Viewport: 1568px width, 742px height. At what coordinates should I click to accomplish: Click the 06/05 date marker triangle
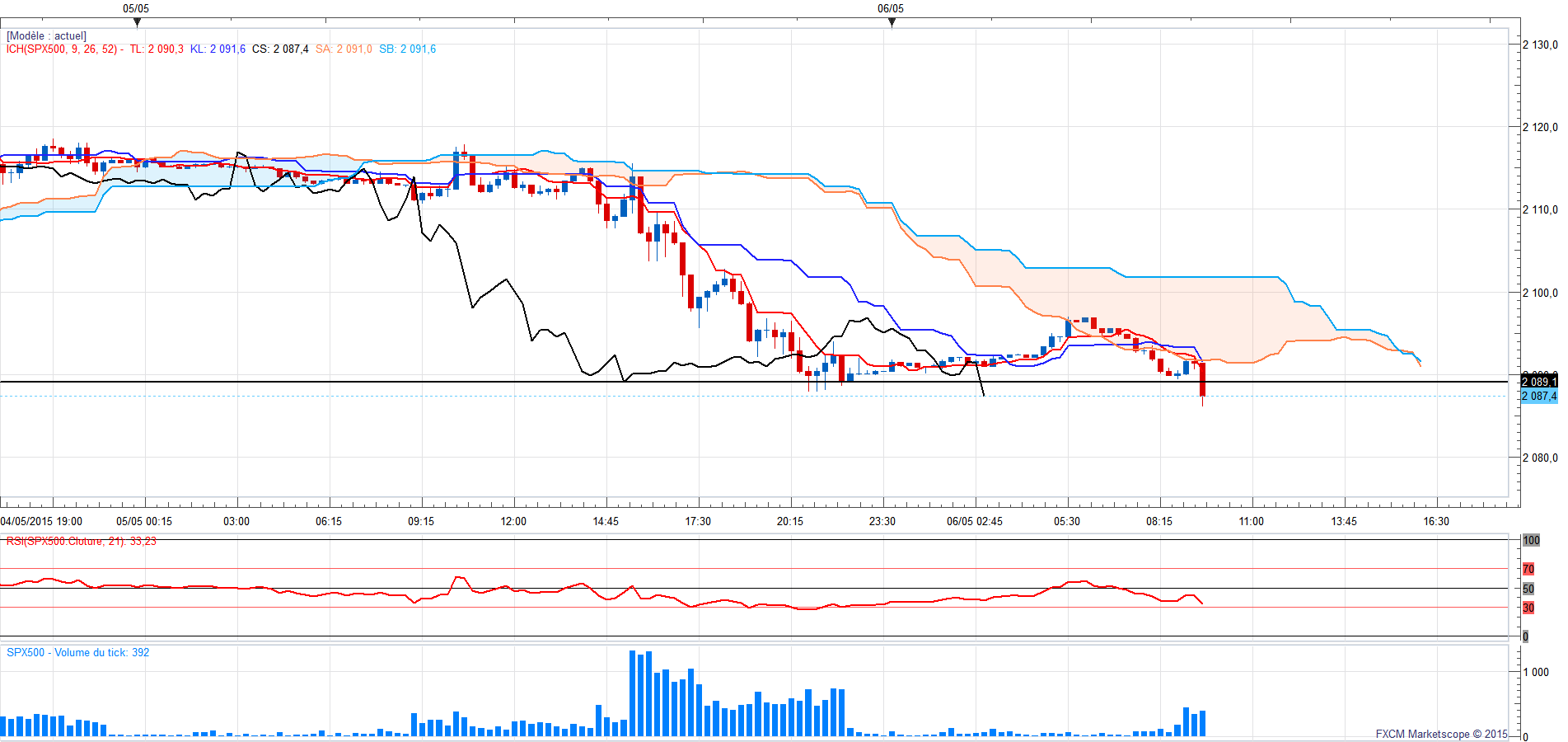pos(892,22)
